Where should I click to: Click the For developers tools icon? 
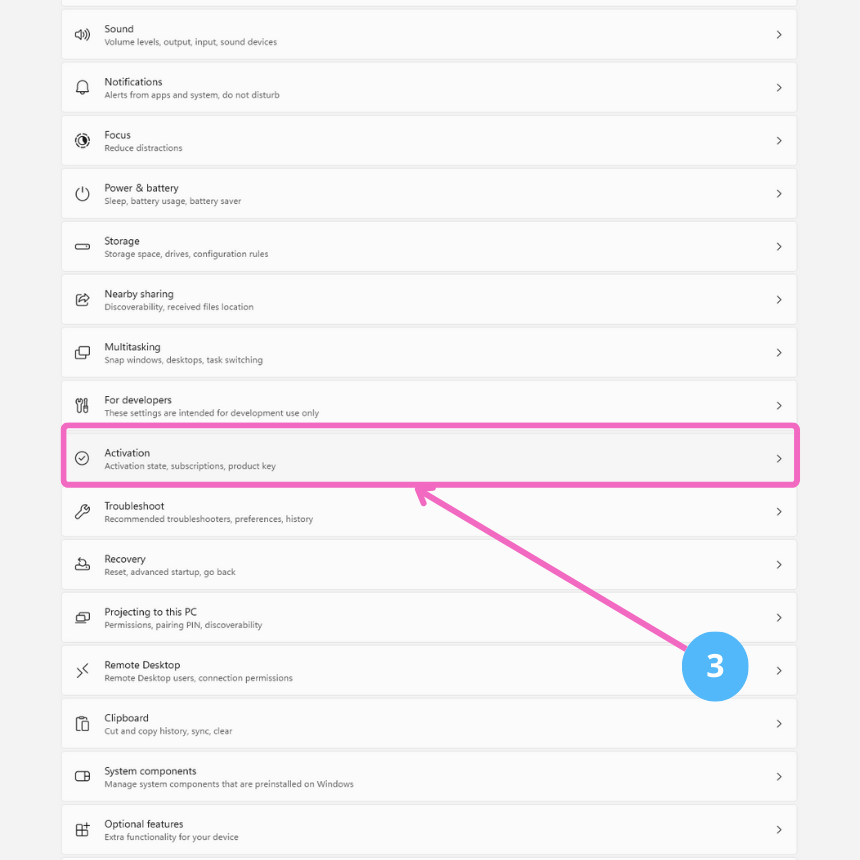pyautogui.click(x=82, y=406)
